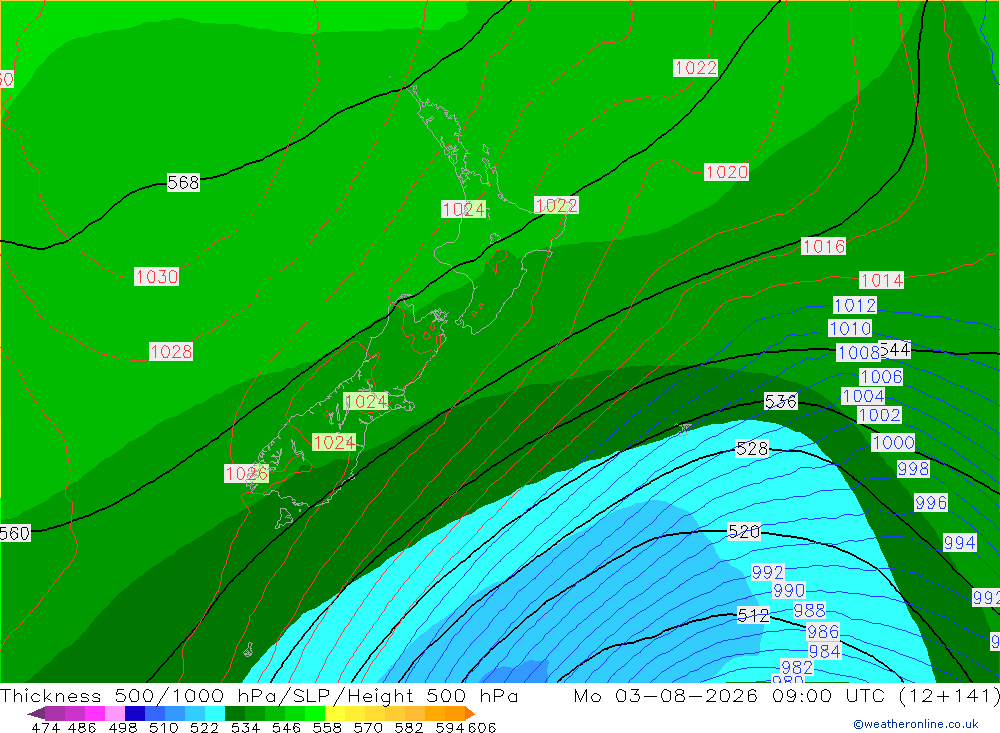The image size is (1000, 733).
Task: Pick the bright lime green legend swatch
Action: tap(315, 713)
